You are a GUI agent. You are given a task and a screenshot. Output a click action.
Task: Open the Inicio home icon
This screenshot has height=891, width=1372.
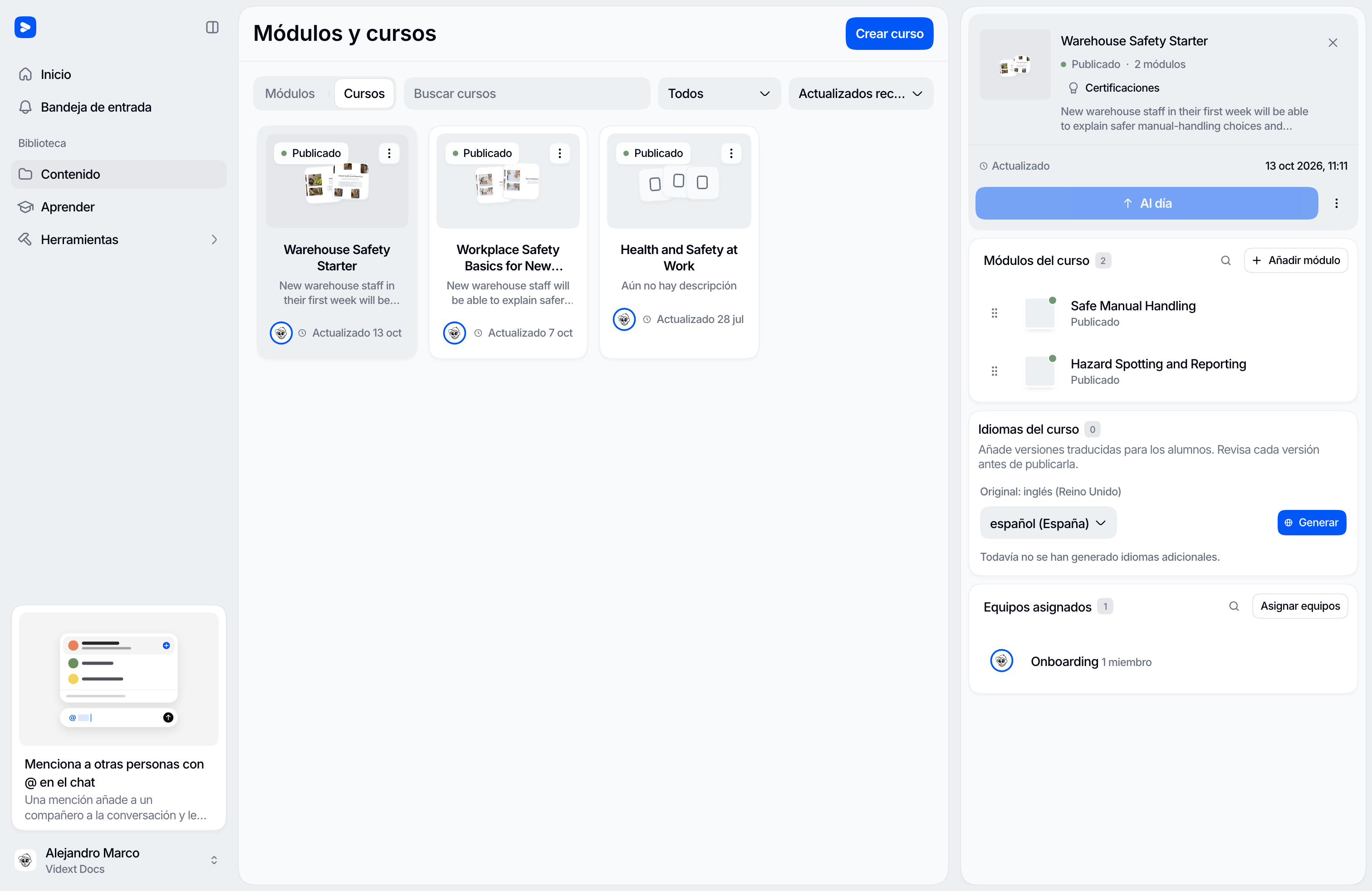25,74
